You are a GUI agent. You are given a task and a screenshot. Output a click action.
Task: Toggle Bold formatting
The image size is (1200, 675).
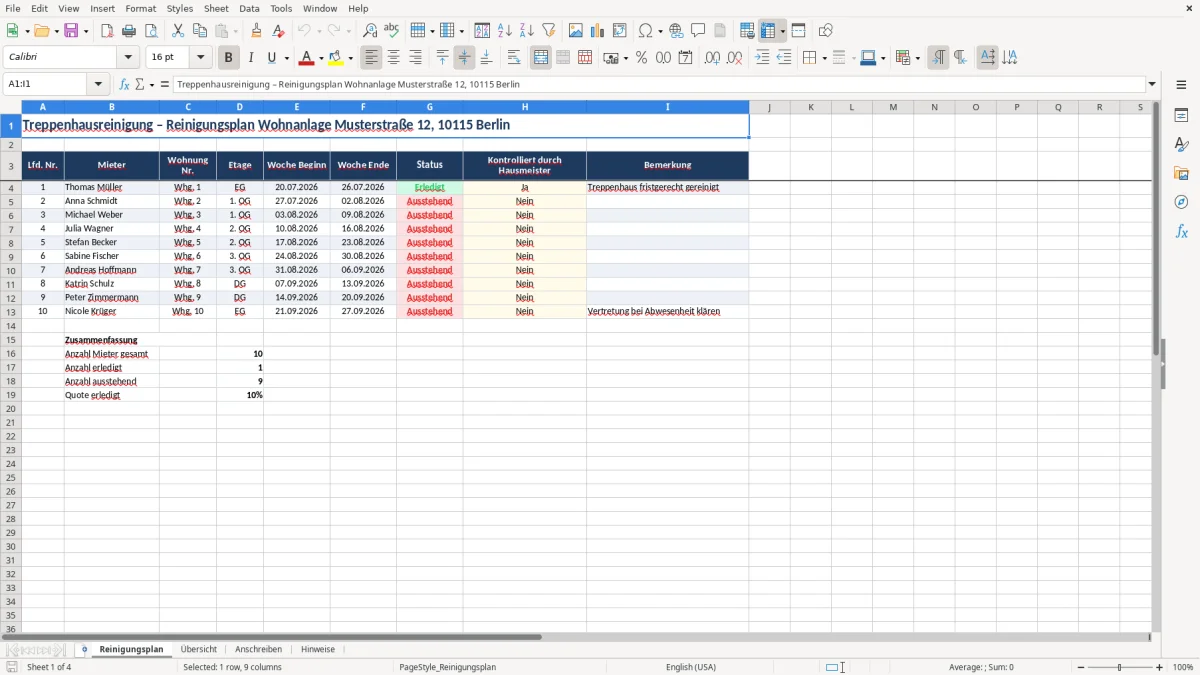pos(229,58)
